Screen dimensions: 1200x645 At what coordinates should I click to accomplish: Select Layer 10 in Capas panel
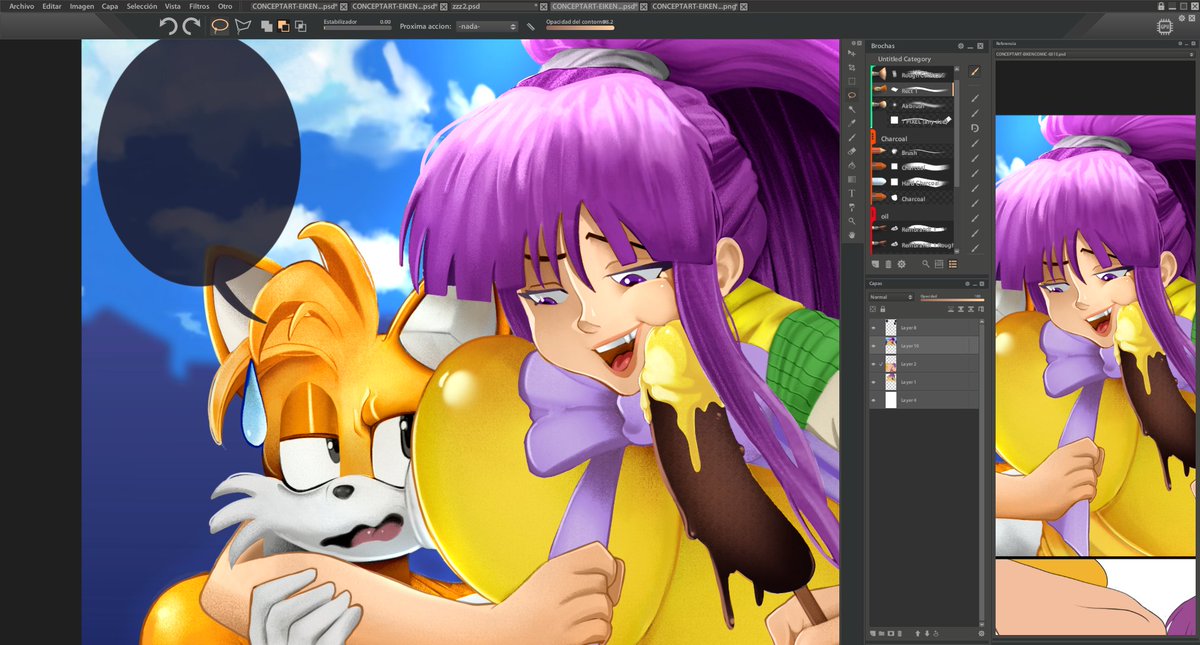(x=922, y=346)
